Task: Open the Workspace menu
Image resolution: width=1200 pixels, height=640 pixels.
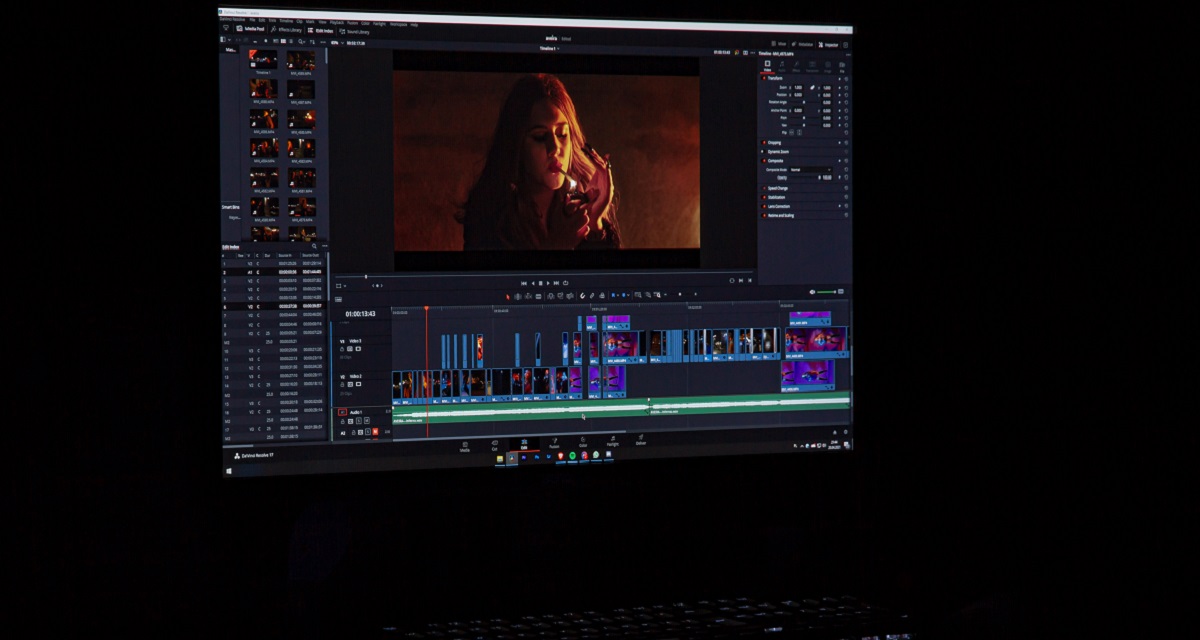Action: coord(398,25)
